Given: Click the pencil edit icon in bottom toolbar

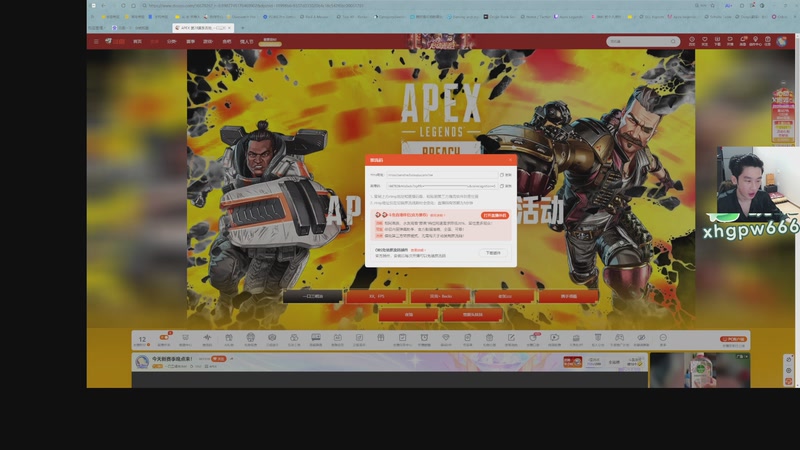Looking at the screenshot, I should 511,339.
